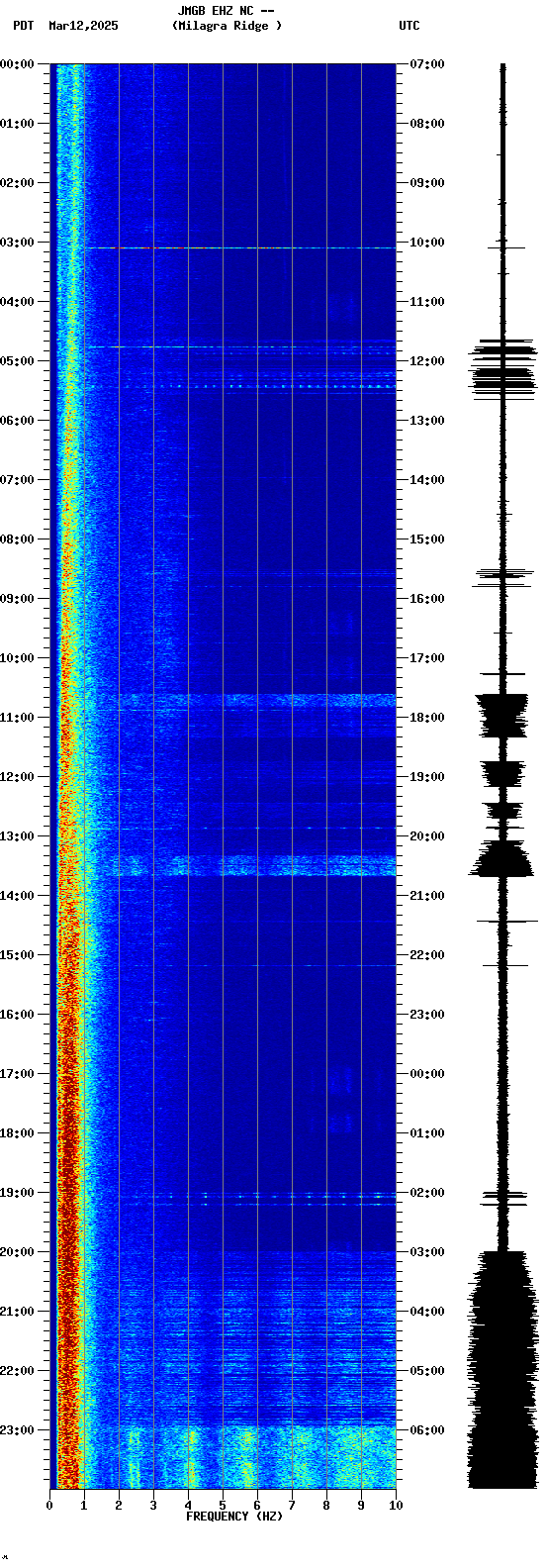Click the 05:00 PDT time label
The width and height of the screenshot is (546, 1568).
pyautogui.click(x=17, y=361)
